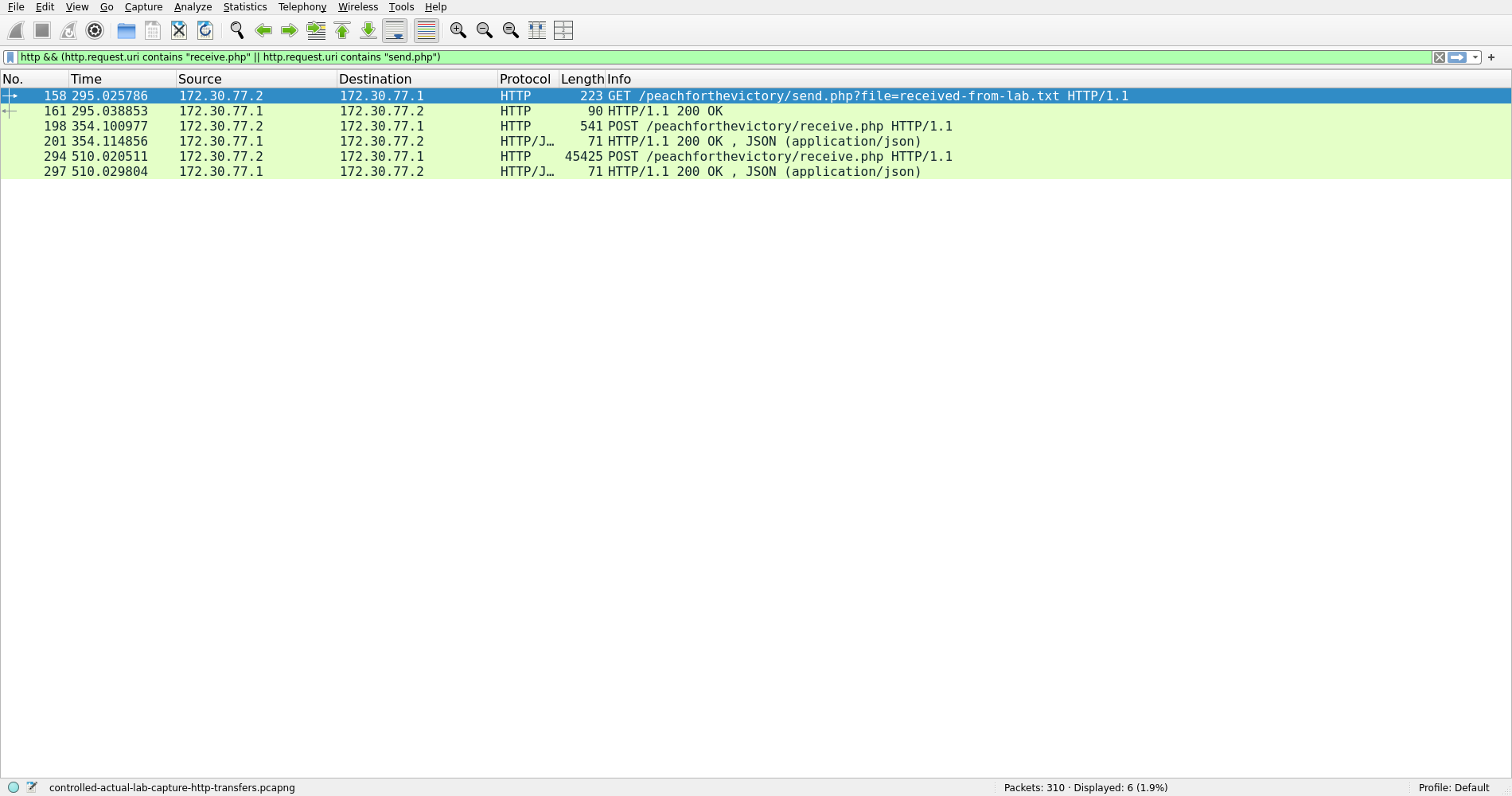Screen dimensions: 1512x796
Task: Restart the current capture
Action: [x=68, y=31]
